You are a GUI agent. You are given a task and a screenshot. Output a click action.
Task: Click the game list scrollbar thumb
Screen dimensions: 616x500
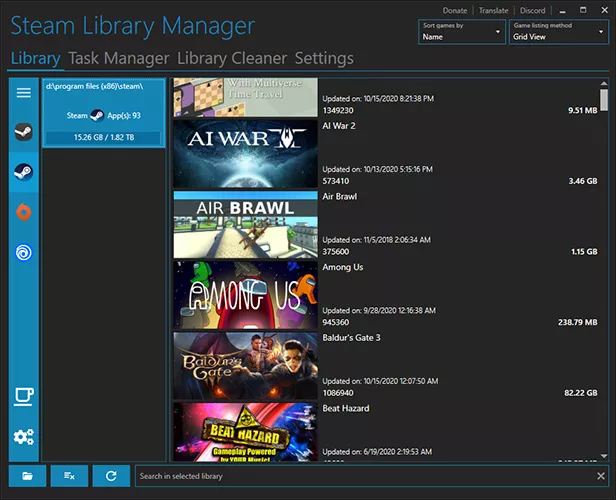604,100
